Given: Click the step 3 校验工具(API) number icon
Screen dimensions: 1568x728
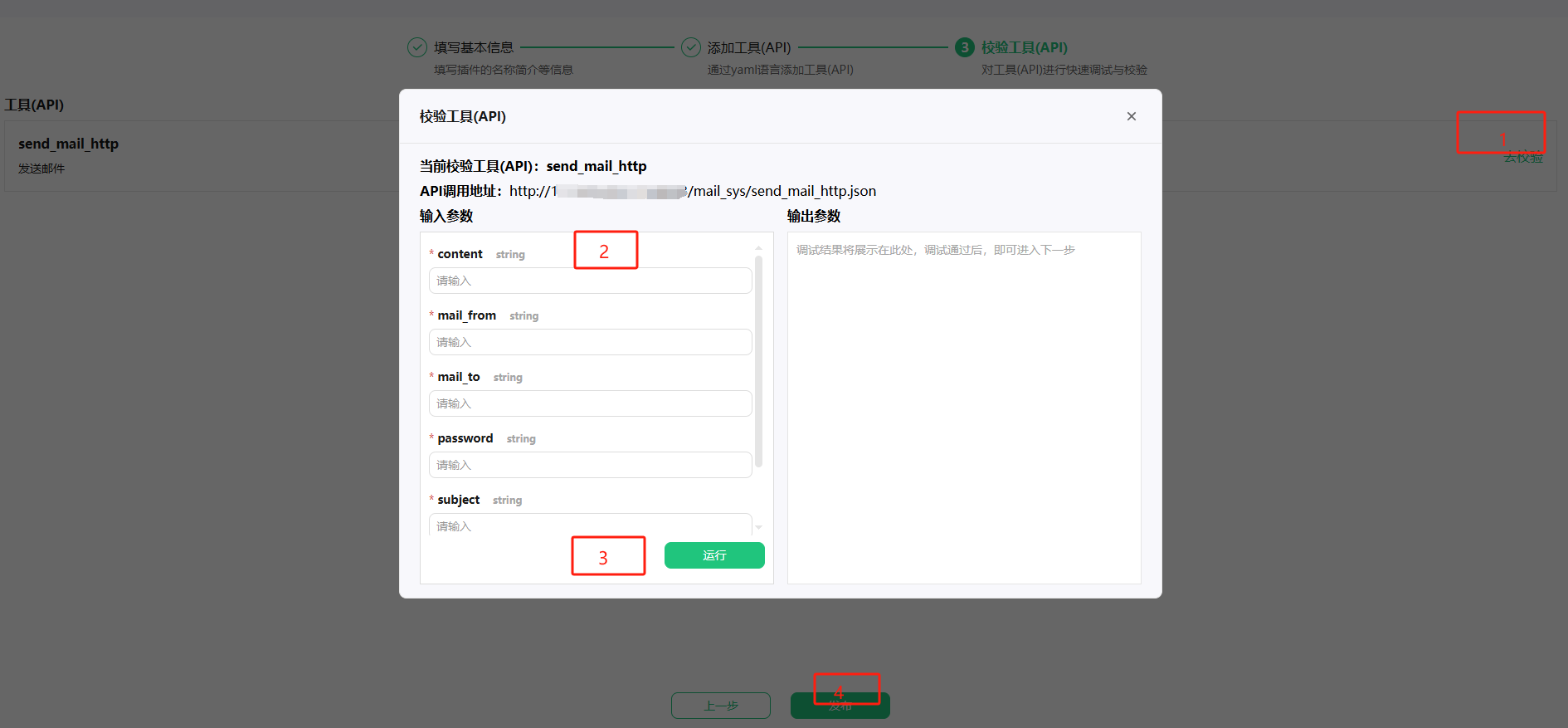Looking at the screenshot, I should click(965, 47).
